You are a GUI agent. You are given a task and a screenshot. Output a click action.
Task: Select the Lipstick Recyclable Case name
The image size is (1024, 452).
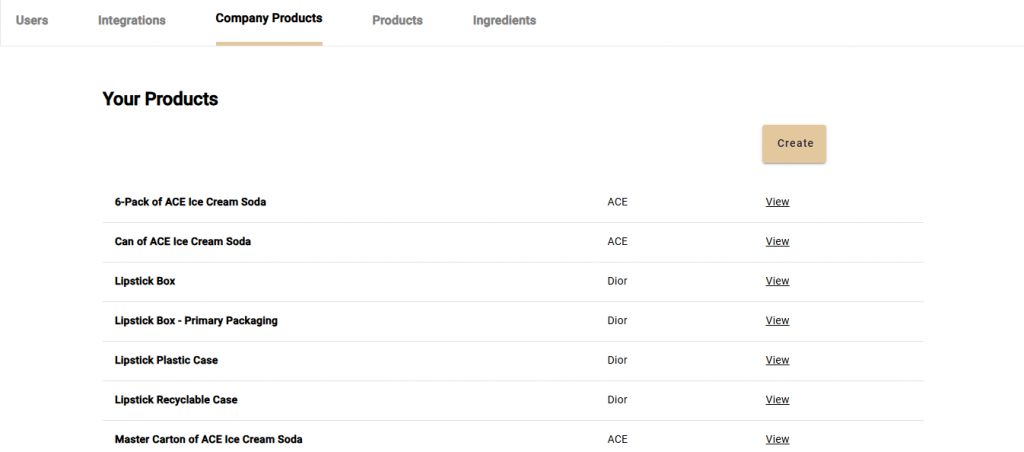pos(176,400)
